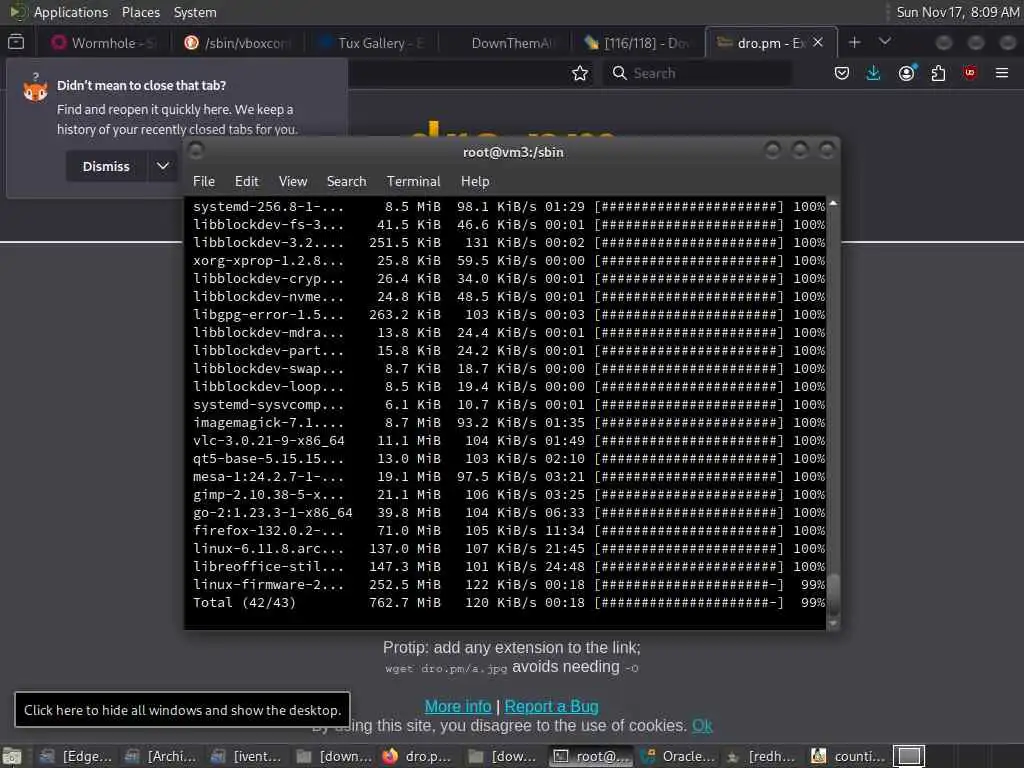Open terminal Terminal menu
Screen dimensions: 1024x768
point(413,182)
